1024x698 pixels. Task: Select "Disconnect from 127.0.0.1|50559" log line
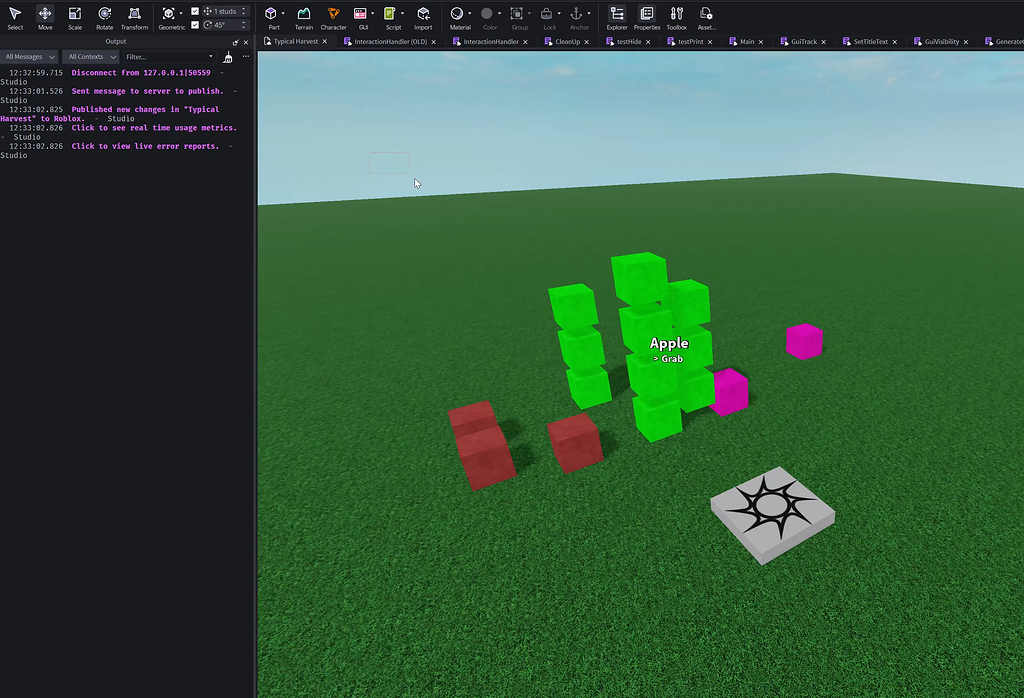141,73
